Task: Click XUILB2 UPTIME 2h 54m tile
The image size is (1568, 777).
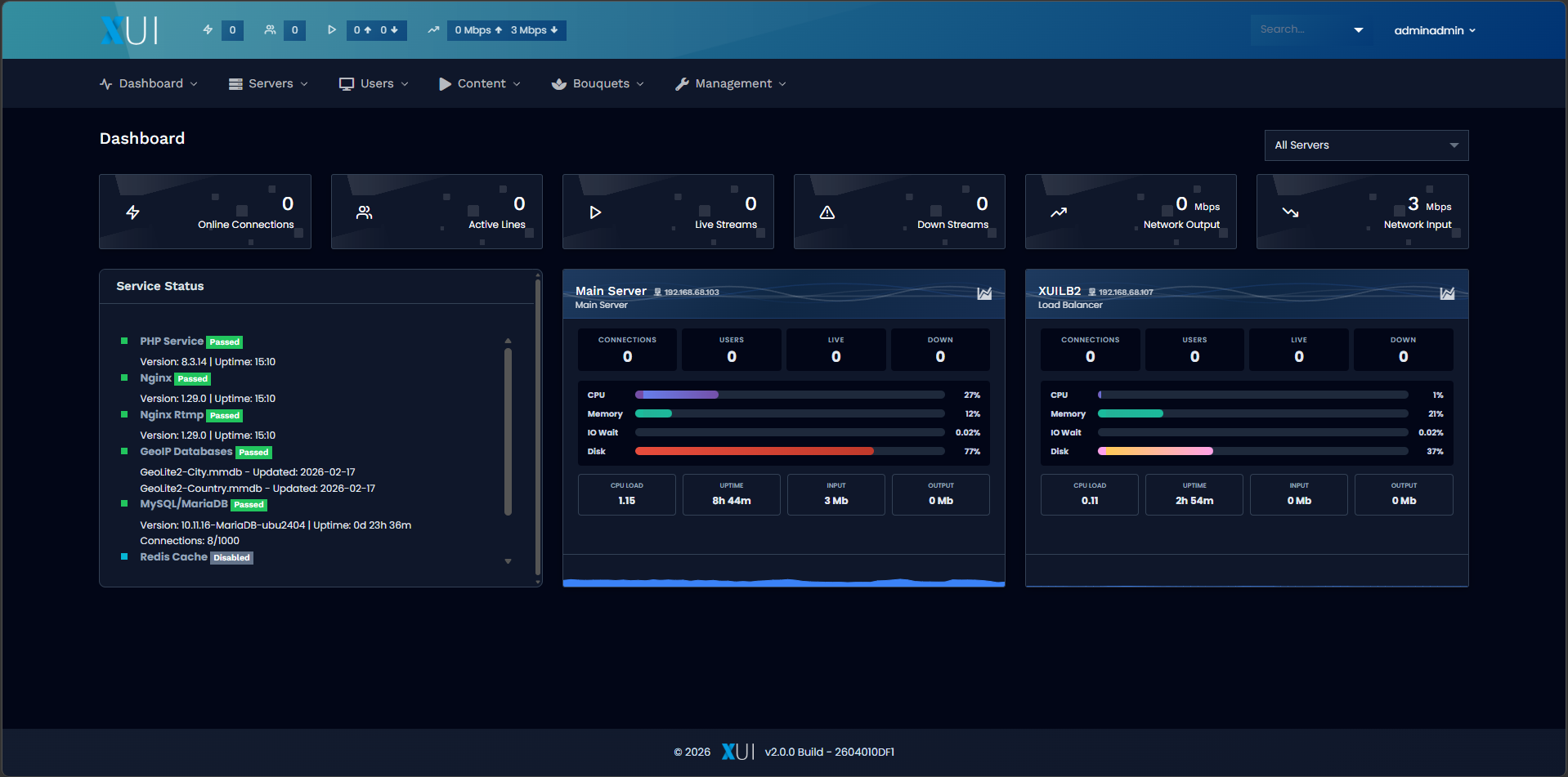Action: tap(1194, 494)
